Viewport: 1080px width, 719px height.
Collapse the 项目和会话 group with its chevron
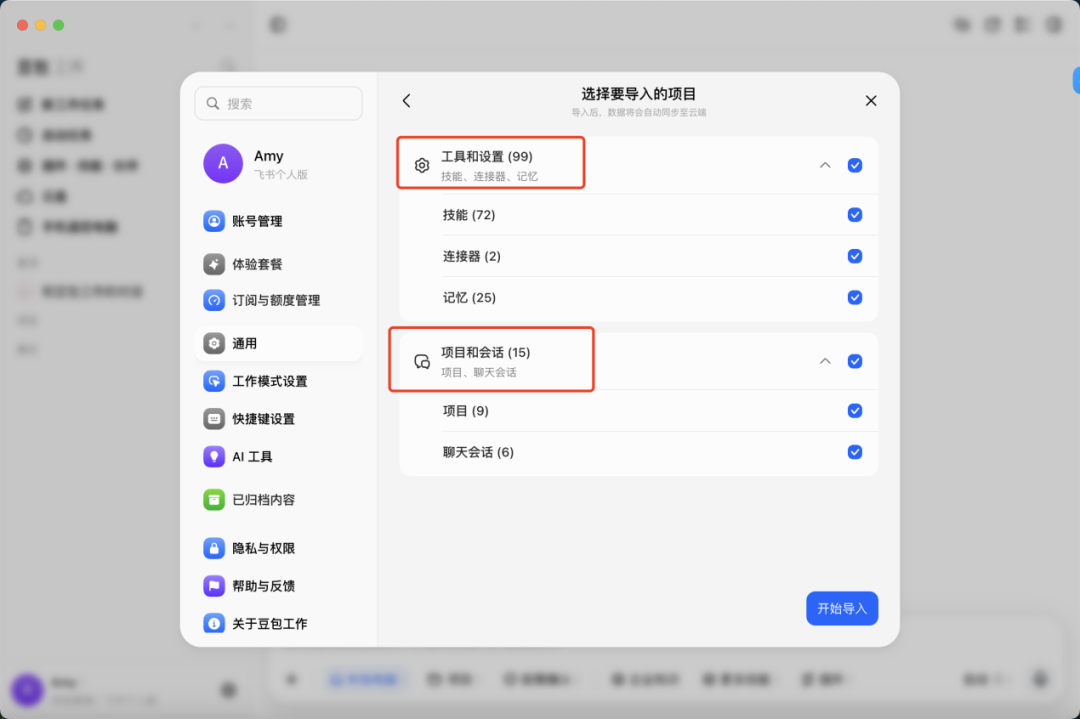point(825,362)
